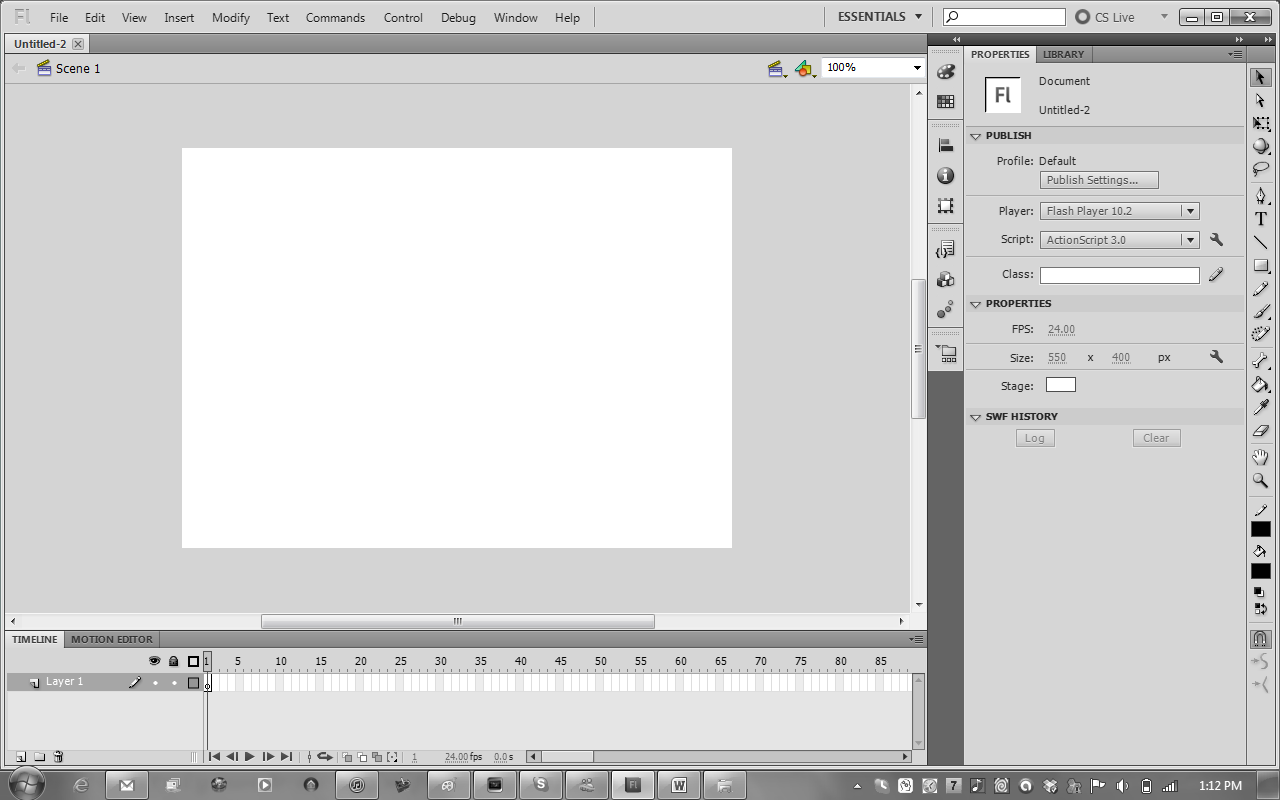The width and height of the screenshot is (1280, 800).
Task: Collapse the PROPERTIES section triangle
Action: tap(975, 304)
